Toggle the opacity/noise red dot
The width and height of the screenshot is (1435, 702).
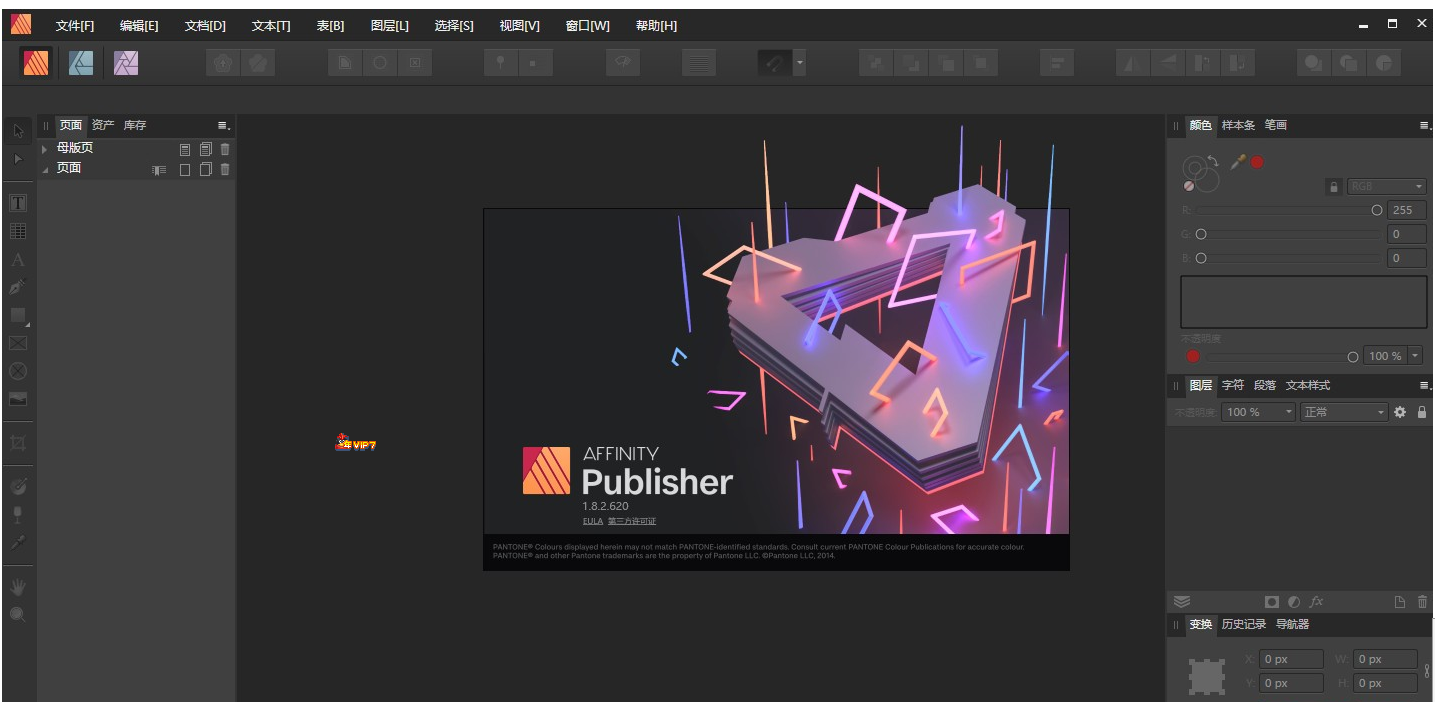pos(1193,356)
